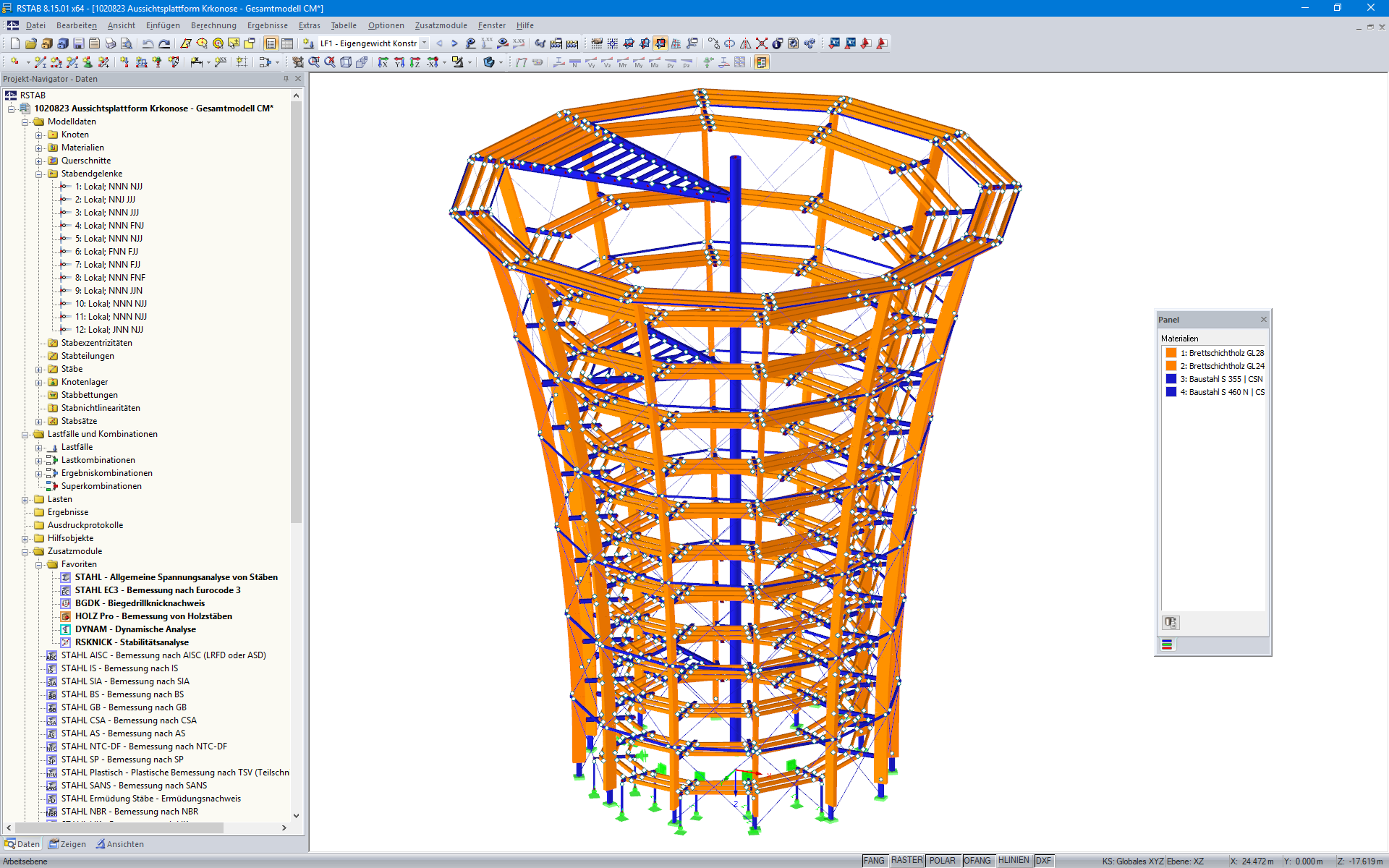Screen dimensions: 1389x868
Task: Open the LF1 load case dropdown
Action: click(x=425, y=43)
